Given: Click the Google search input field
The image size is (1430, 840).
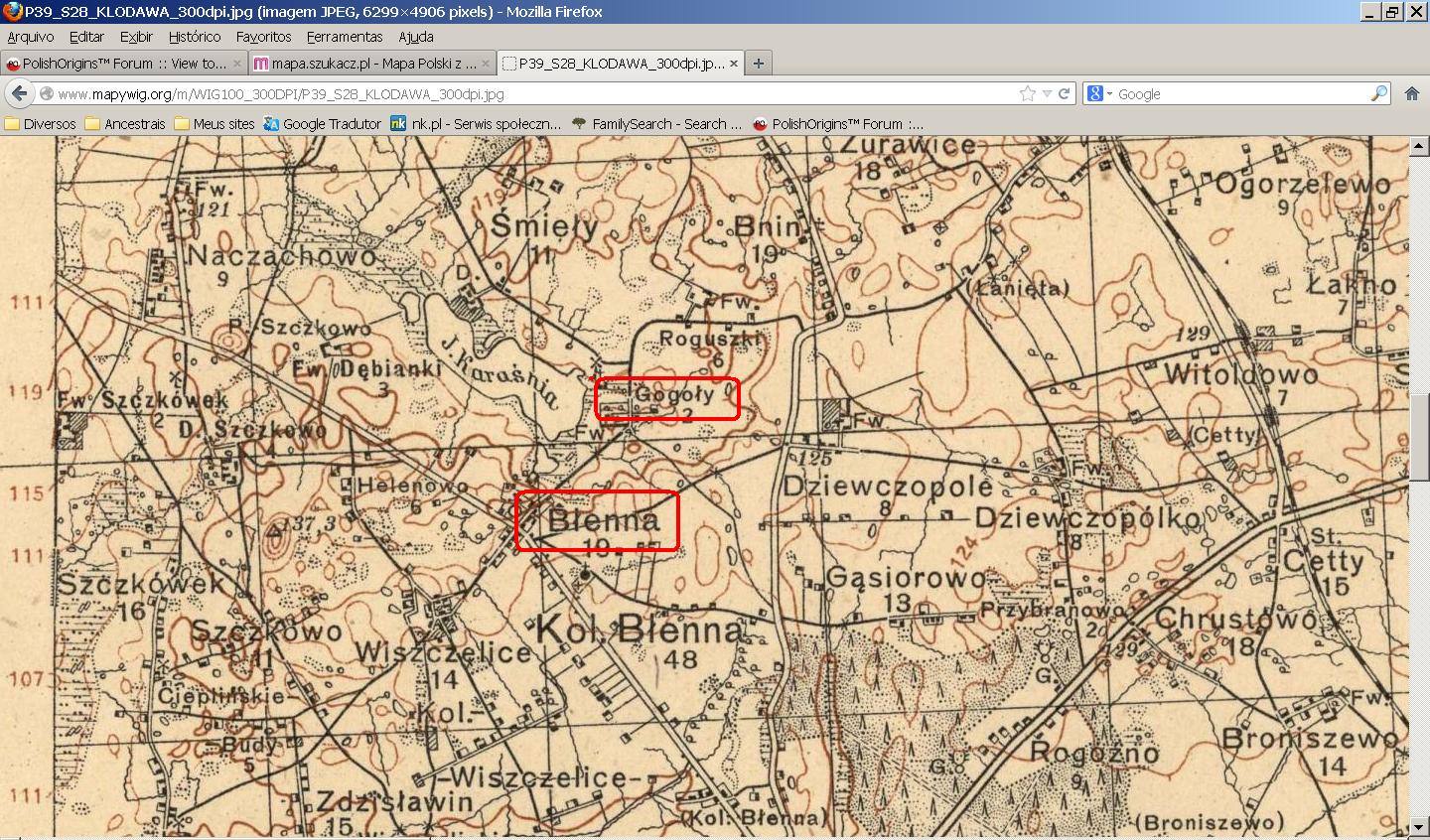Looking at the screenshot, I should [x=1241, y=94].
